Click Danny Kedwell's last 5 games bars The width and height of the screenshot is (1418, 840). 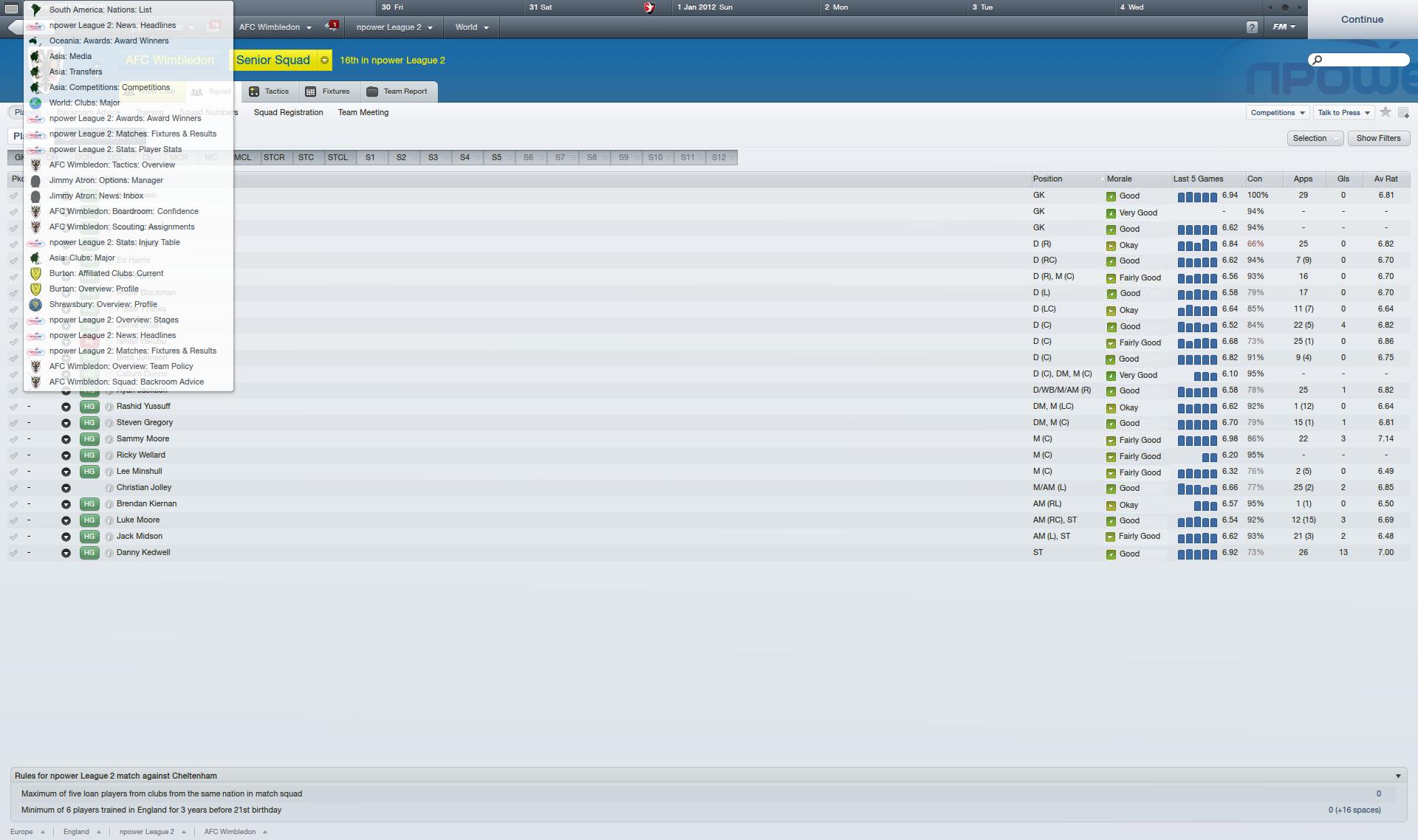[x=1197, y=554]
